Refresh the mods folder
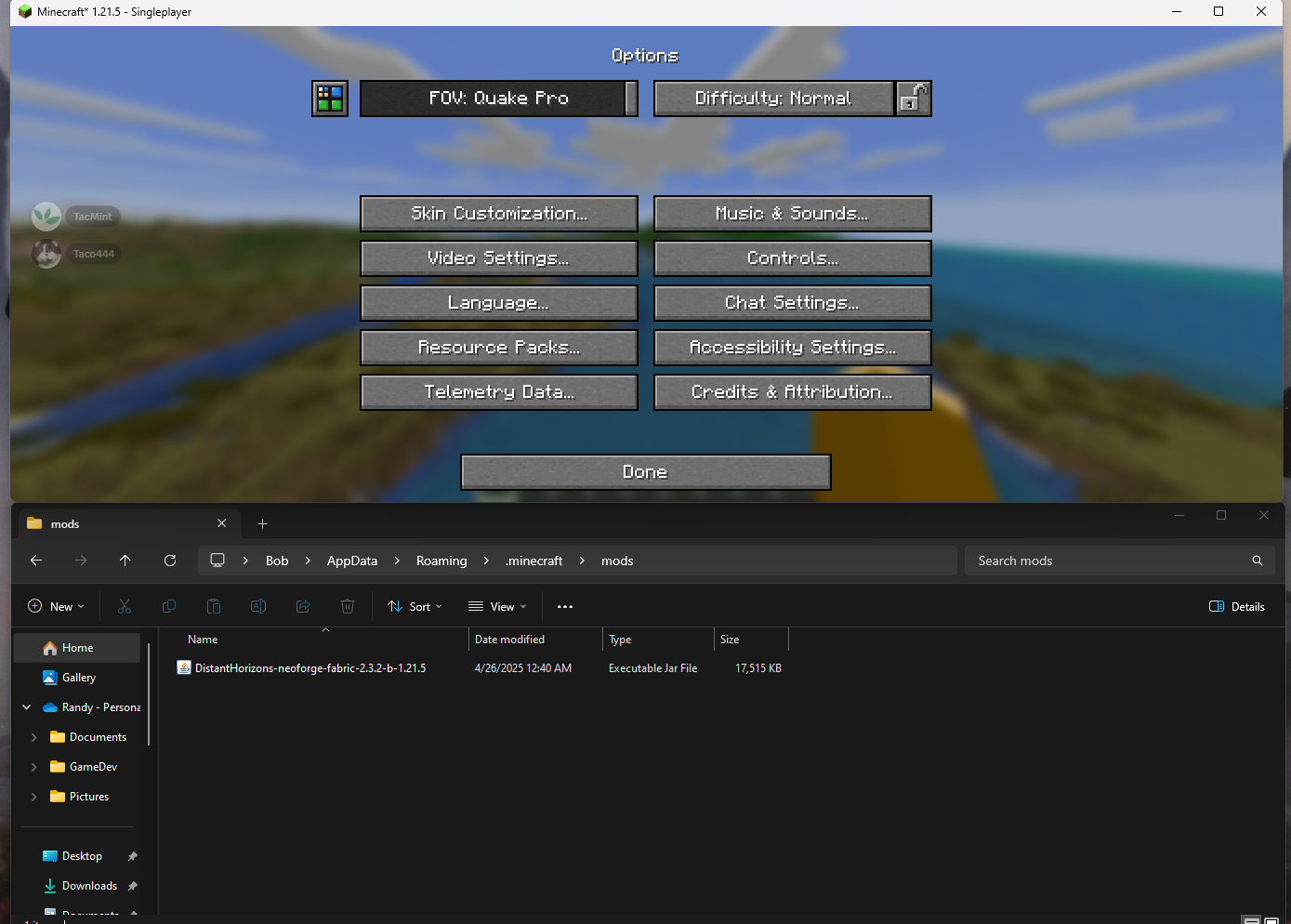The height and width of the screenshot is (924, 1291). [170, 561]
